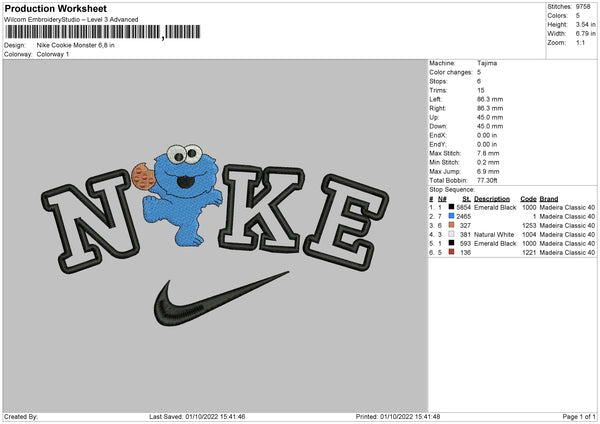Click the Up value '45.0 mm'
Viewport: 600px width, 424px height.
490,117
